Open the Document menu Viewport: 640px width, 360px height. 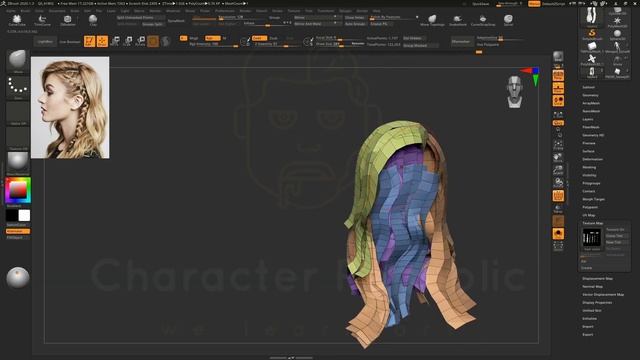pos(57,11)
